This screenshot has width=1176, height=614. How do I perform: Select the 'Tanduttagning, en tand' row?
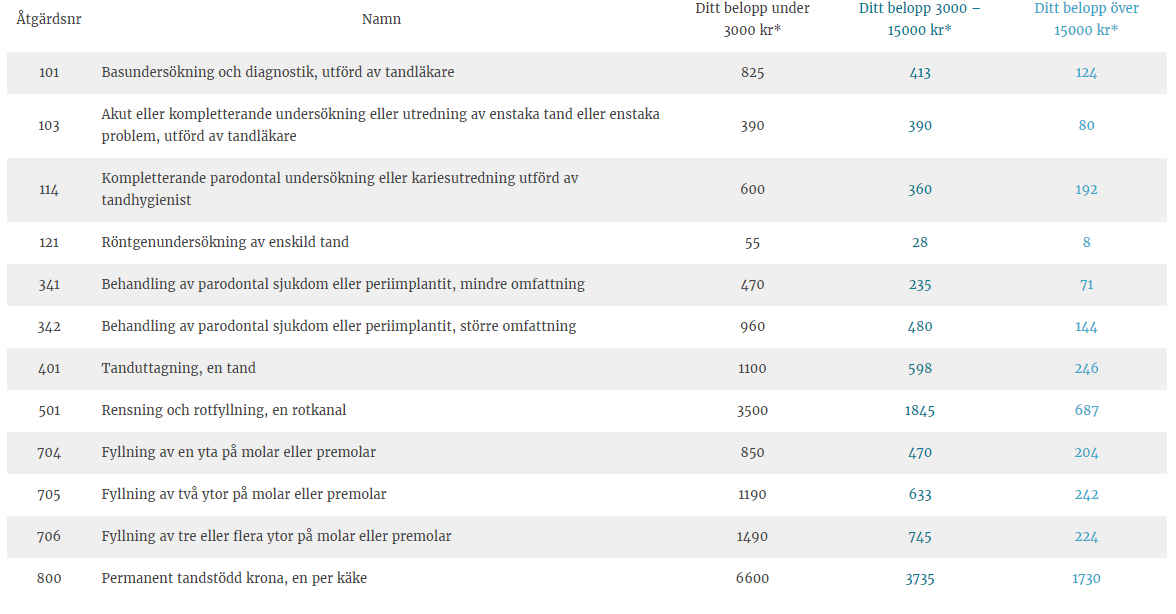coord(586,368)
